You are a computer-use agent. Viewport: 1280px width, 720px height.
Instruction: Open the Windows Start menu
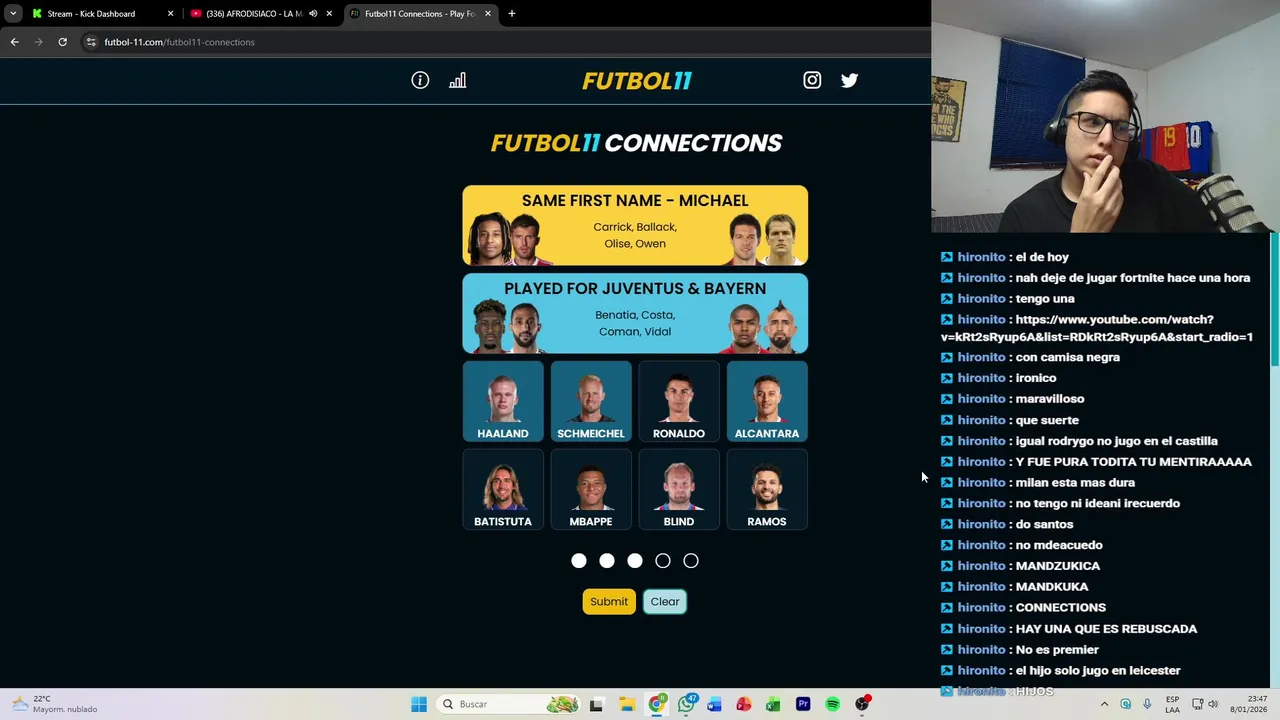click(419, 704)
